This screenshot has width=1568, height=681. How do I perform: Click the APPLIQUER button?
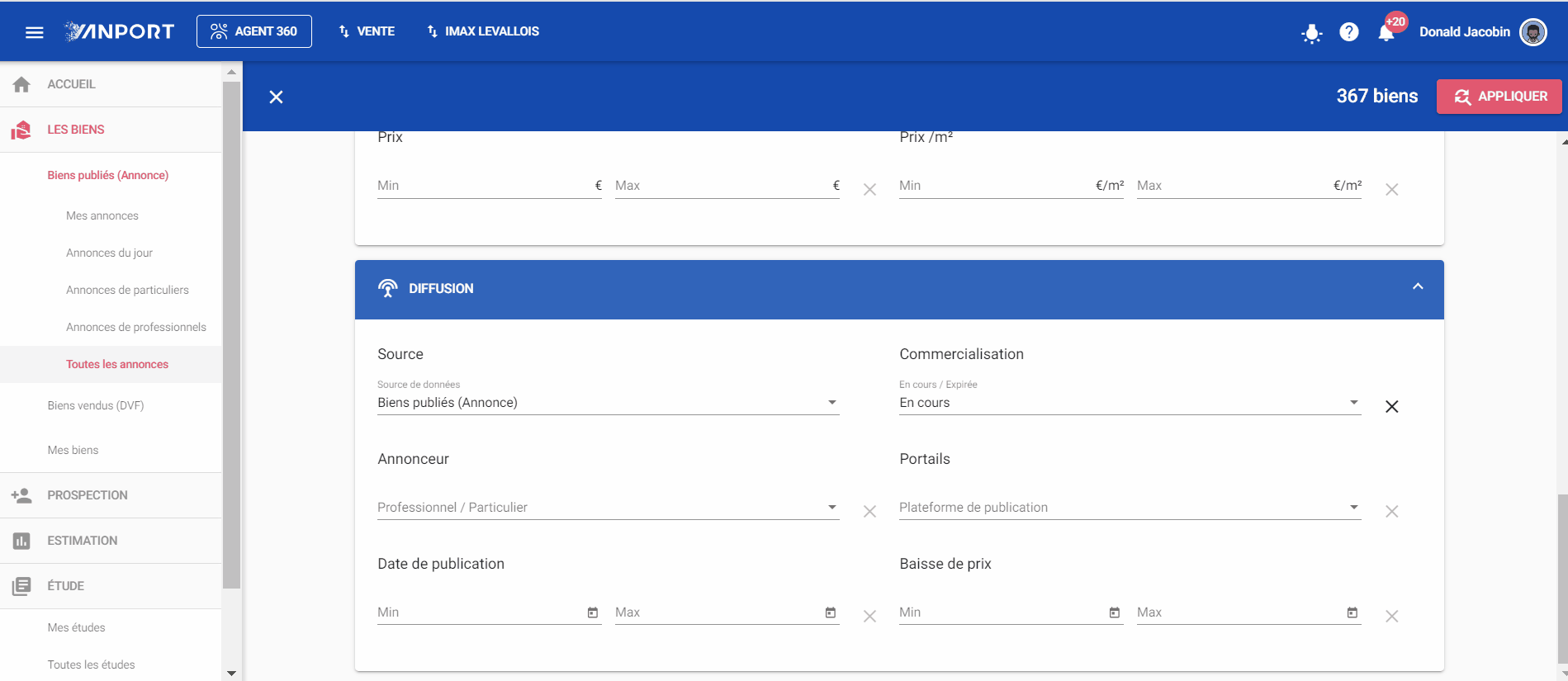(x=1499, y=97)
